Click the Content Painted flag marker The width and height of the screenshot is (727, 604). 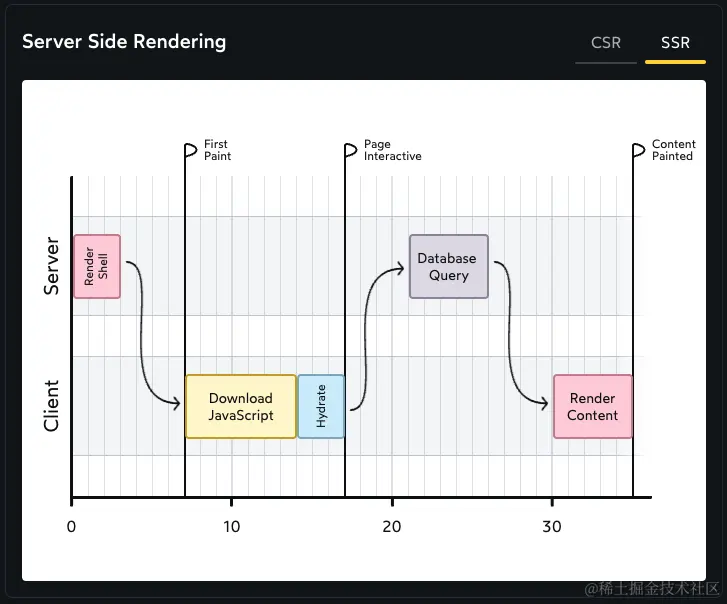(638, 150)
